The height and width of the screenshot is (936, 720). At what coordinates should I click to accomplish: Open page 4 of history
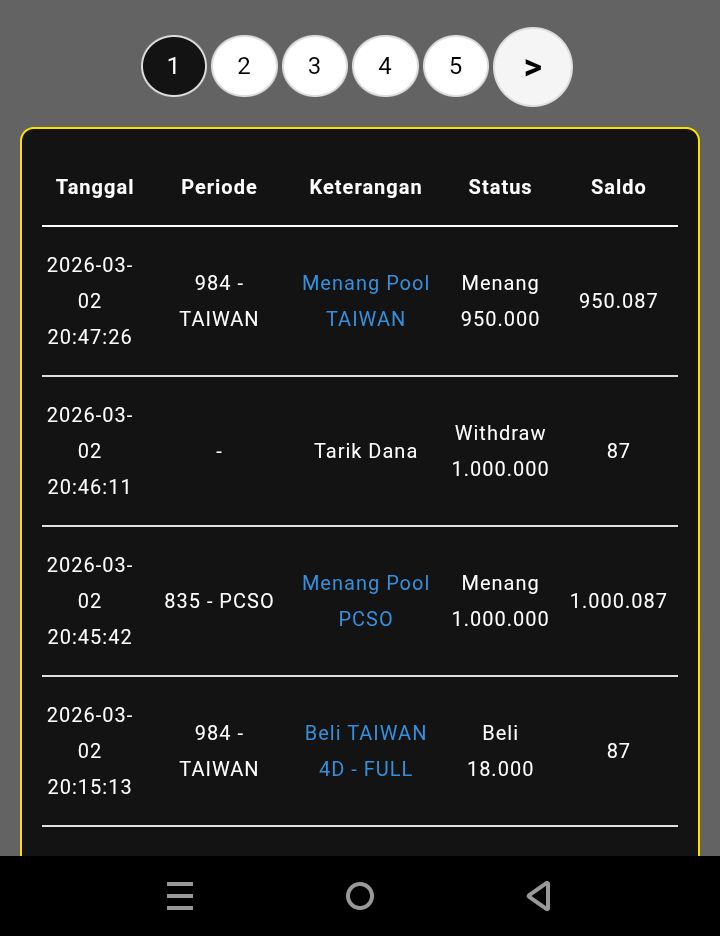pyautogui.click(x=385, y=66)
